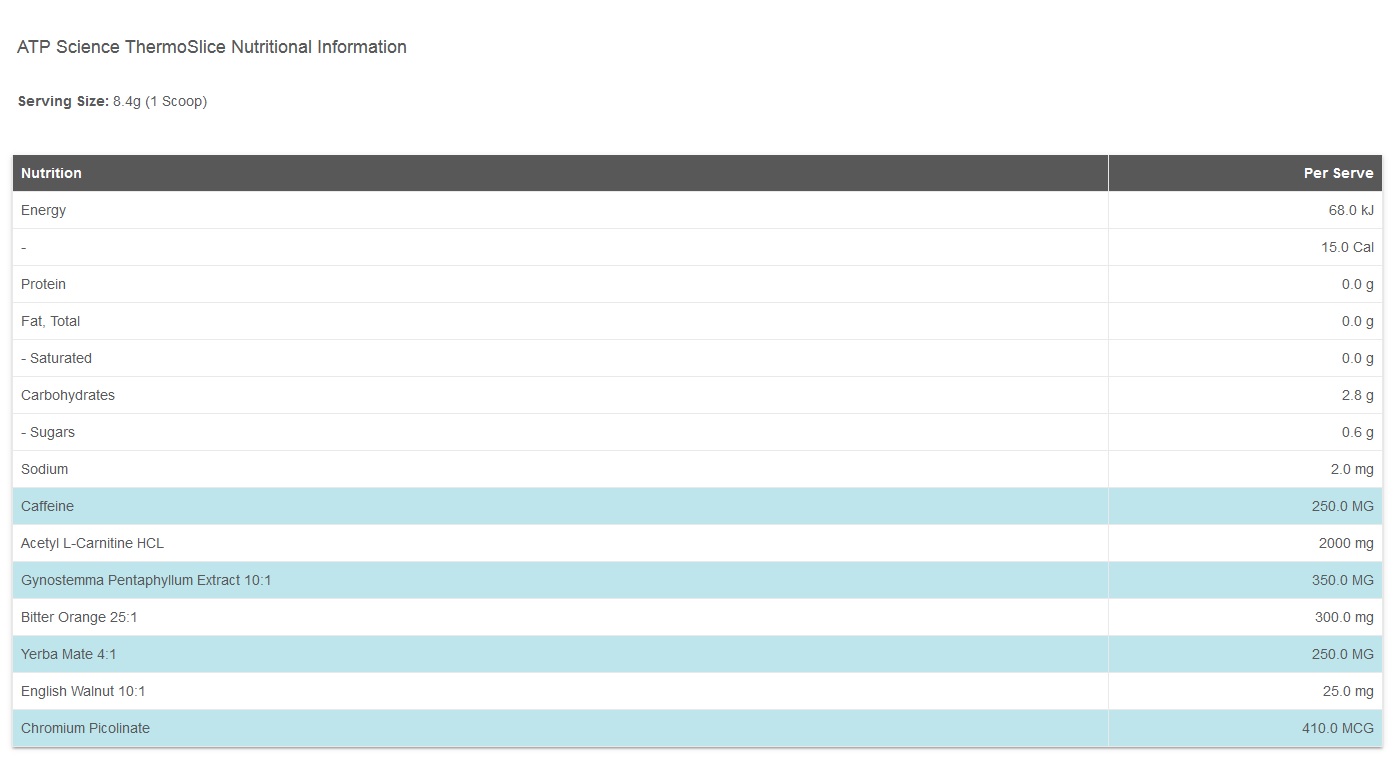
Task: Click the '410.0 MCG' value
Action: [x=1338, y=728]
